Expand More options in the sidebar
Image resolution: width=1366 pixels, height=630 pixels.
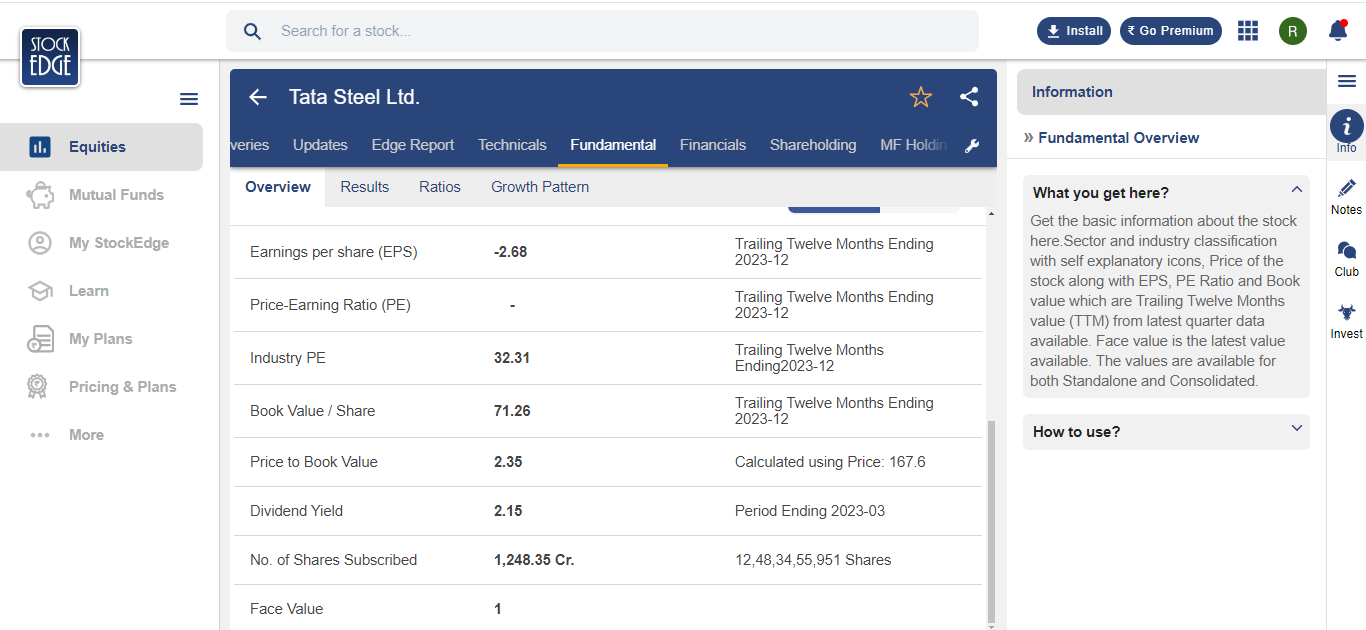101,435
